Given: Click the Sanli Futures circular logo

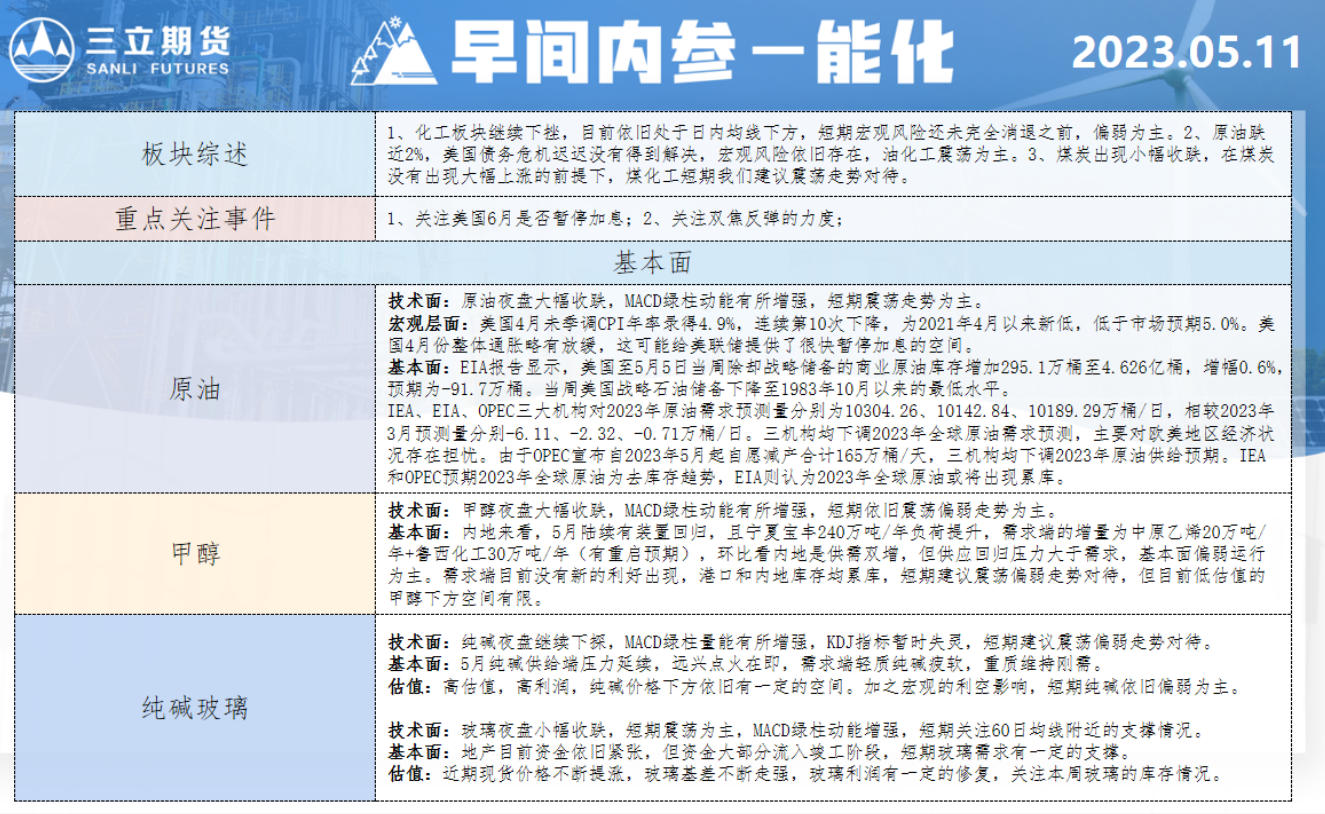Looking at the screenshot, I should 42,51.
